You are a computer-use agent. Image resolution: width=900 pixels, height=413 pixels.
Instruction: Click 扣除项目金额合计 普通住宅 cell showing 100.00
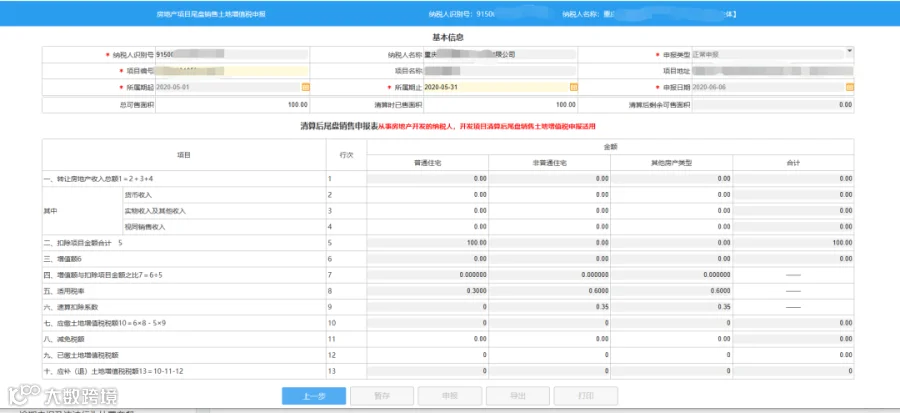pos(428,243)
